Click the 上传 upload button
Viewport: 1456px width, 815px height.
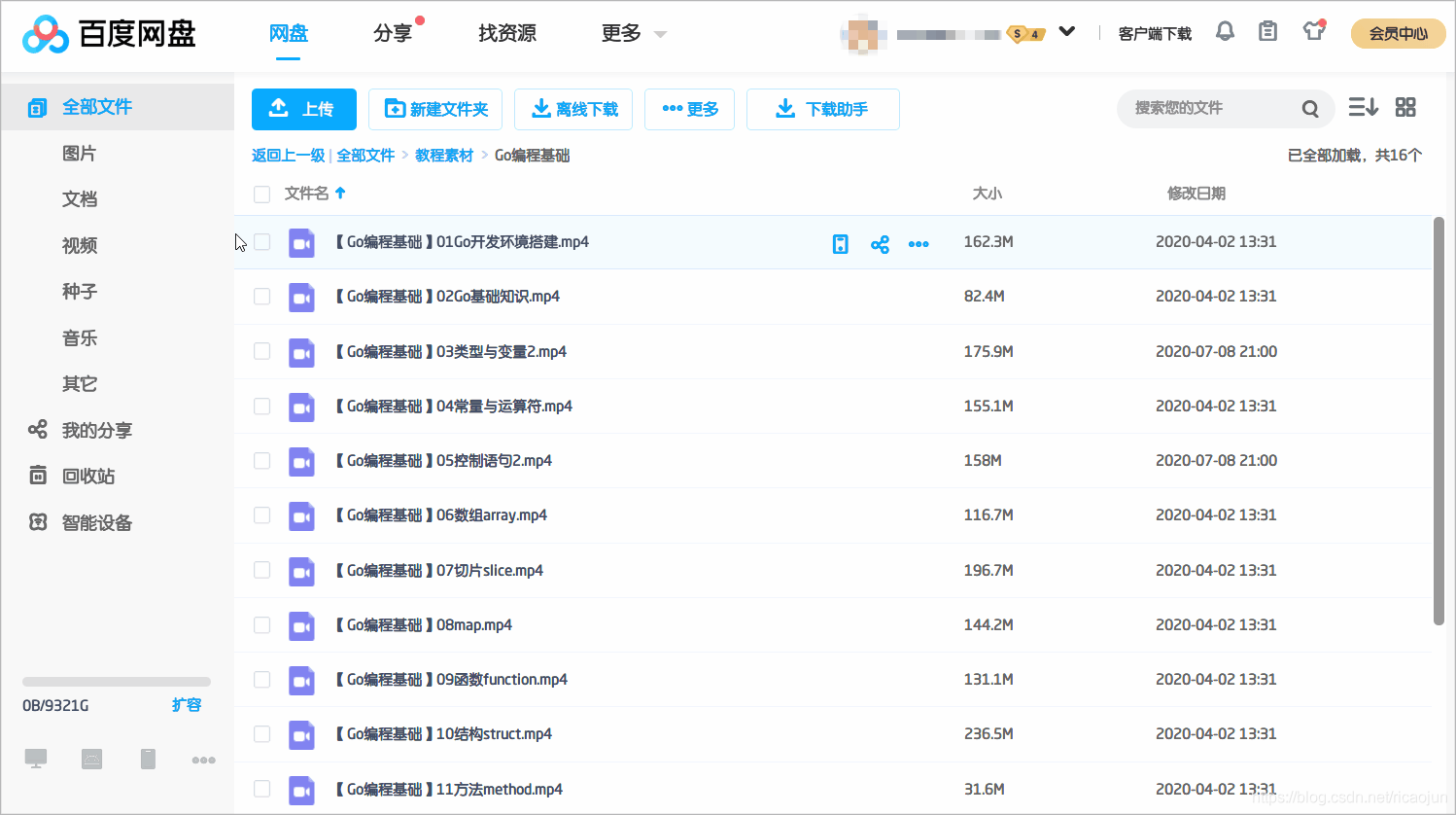click(304, 109)
